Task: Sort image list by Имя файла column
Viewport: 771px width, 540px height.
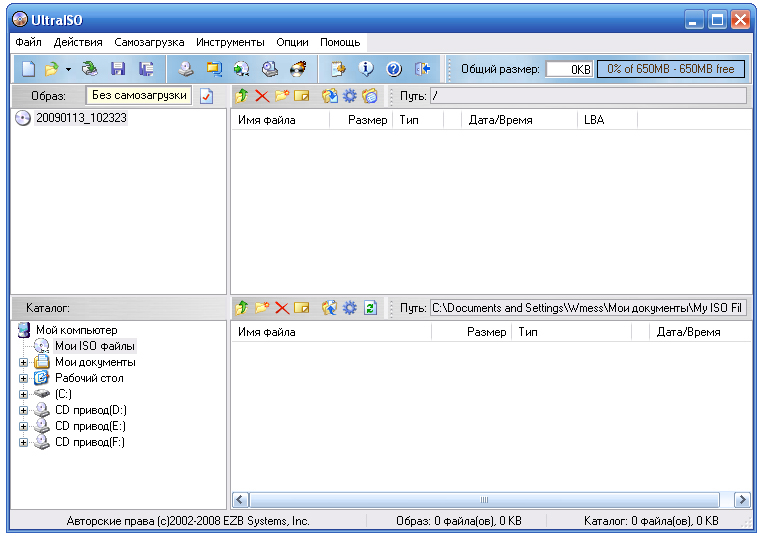Action: click(280, 120)
